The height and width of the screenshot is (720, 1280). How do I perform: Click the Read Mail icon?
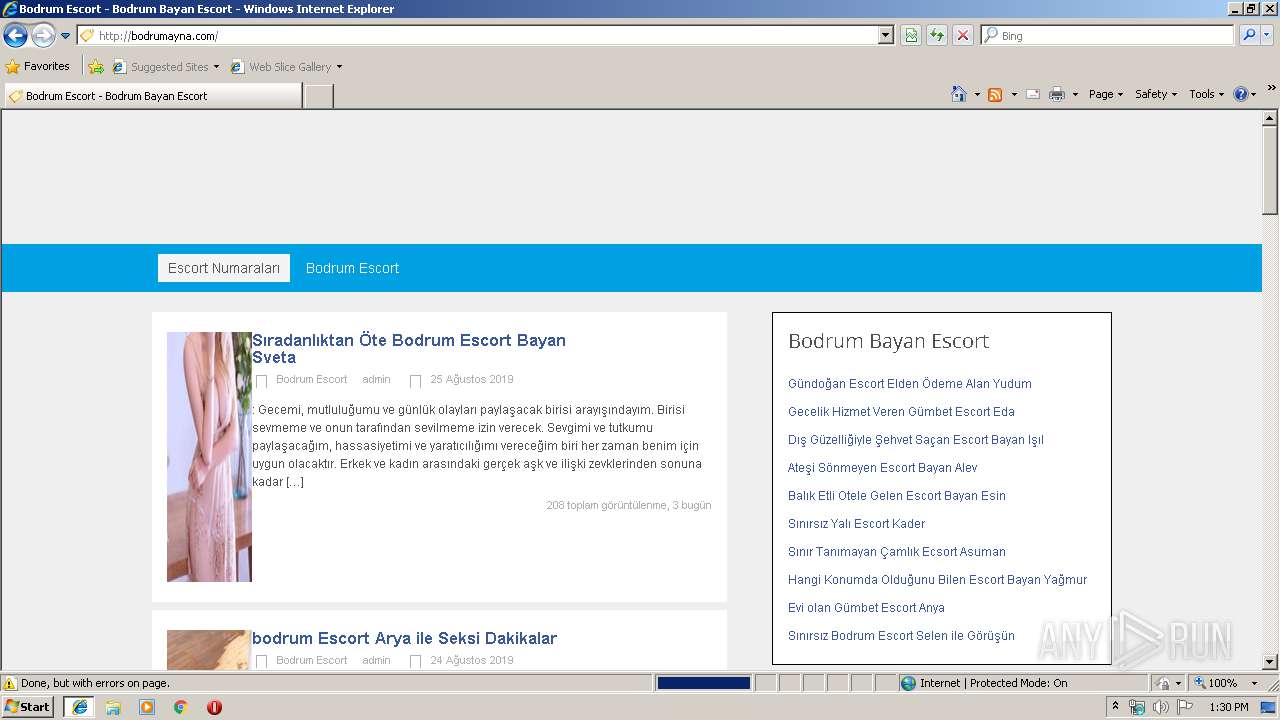coord(1033,94)
